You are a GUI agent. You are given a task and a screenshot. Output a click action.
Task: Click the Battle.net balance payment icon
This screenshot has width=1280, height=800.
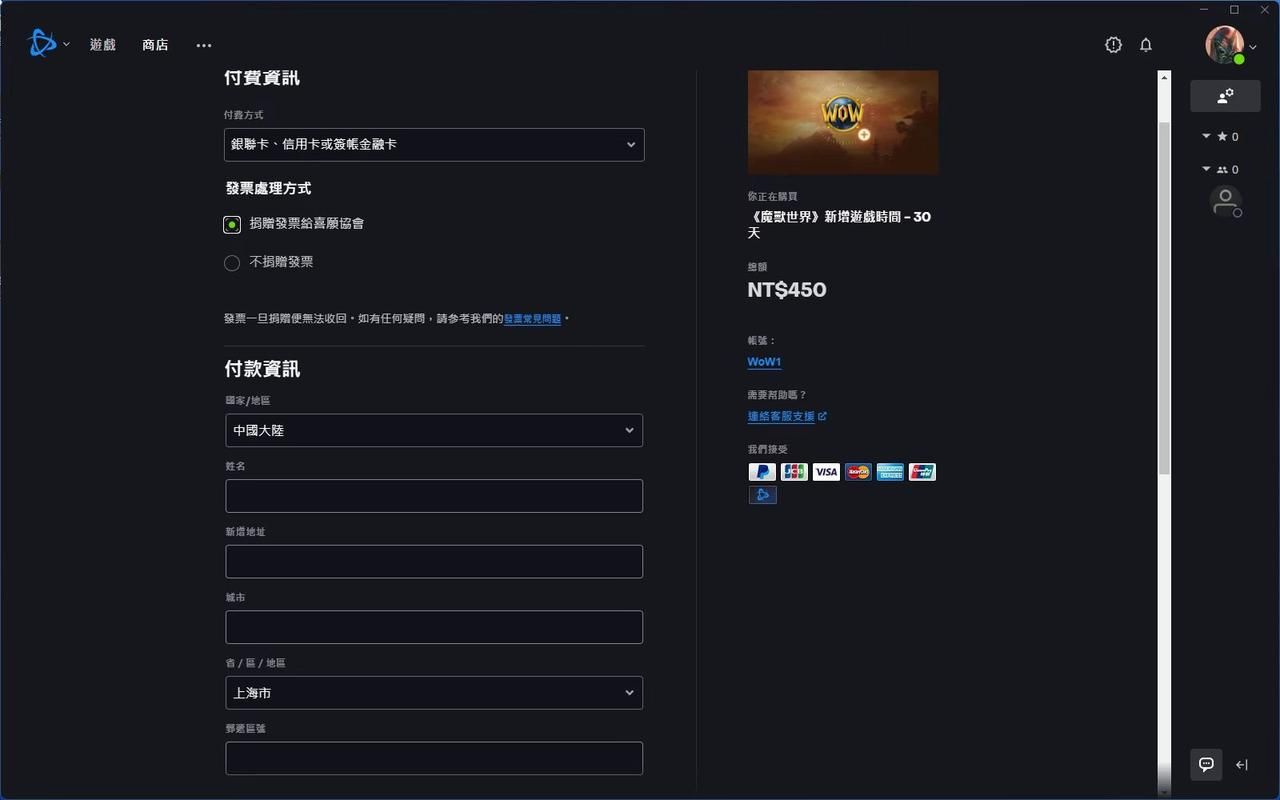point(762,495)
